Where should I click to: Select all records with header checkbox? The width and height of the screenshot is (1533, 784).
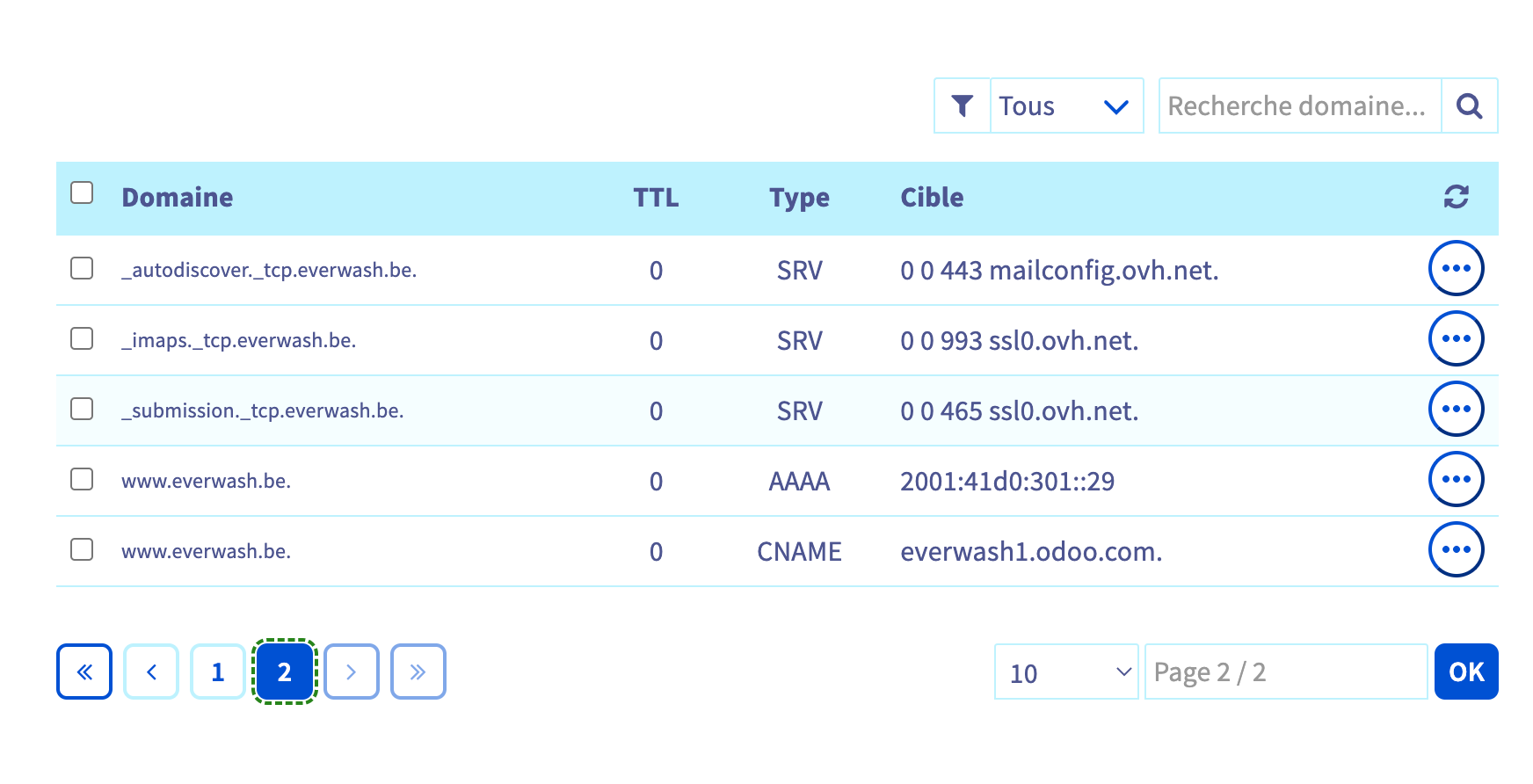pyautogui.click(x=82, y=193)
